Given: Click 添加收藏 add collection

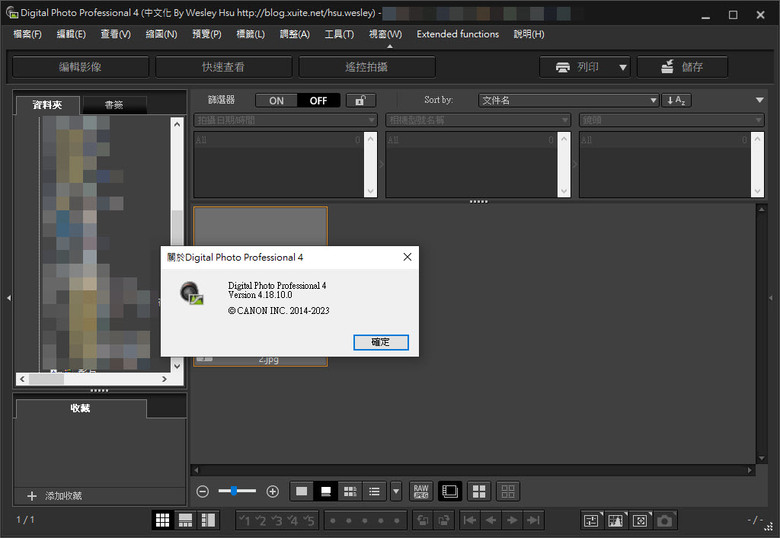Looking at the screenshot, I should pyautogui.click(x=55, y=496).
